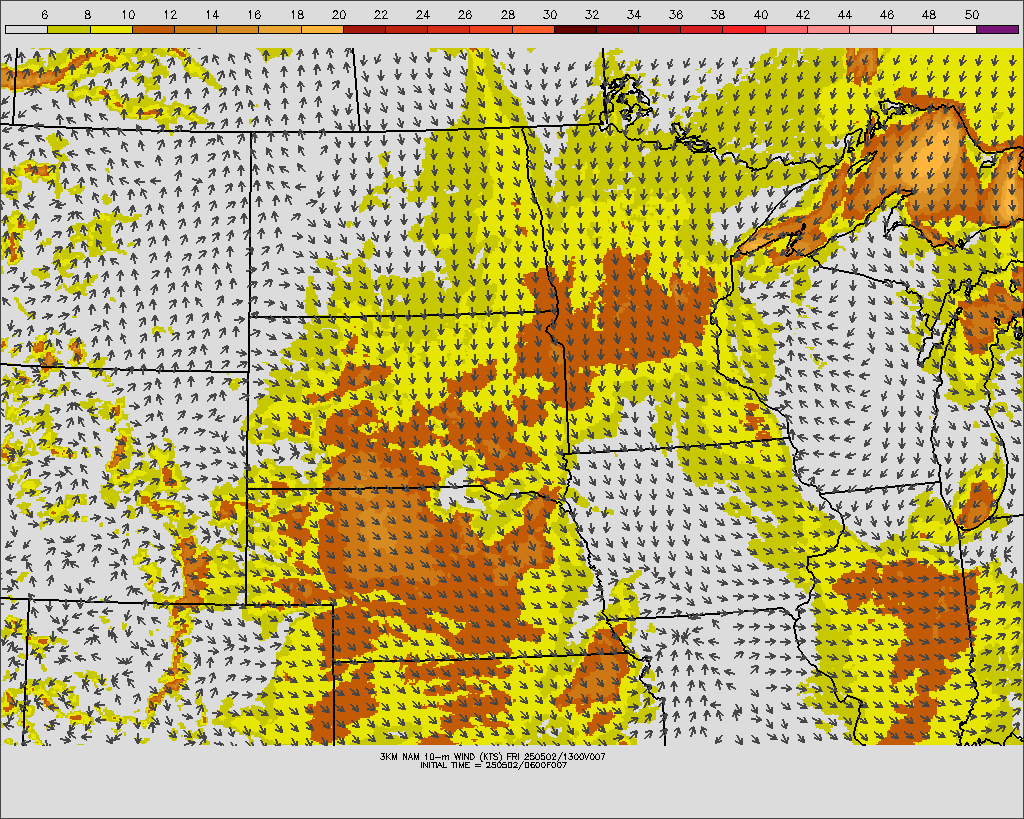Select the legend label "20"
The image size is (1024, 819).
pos(338,14)
